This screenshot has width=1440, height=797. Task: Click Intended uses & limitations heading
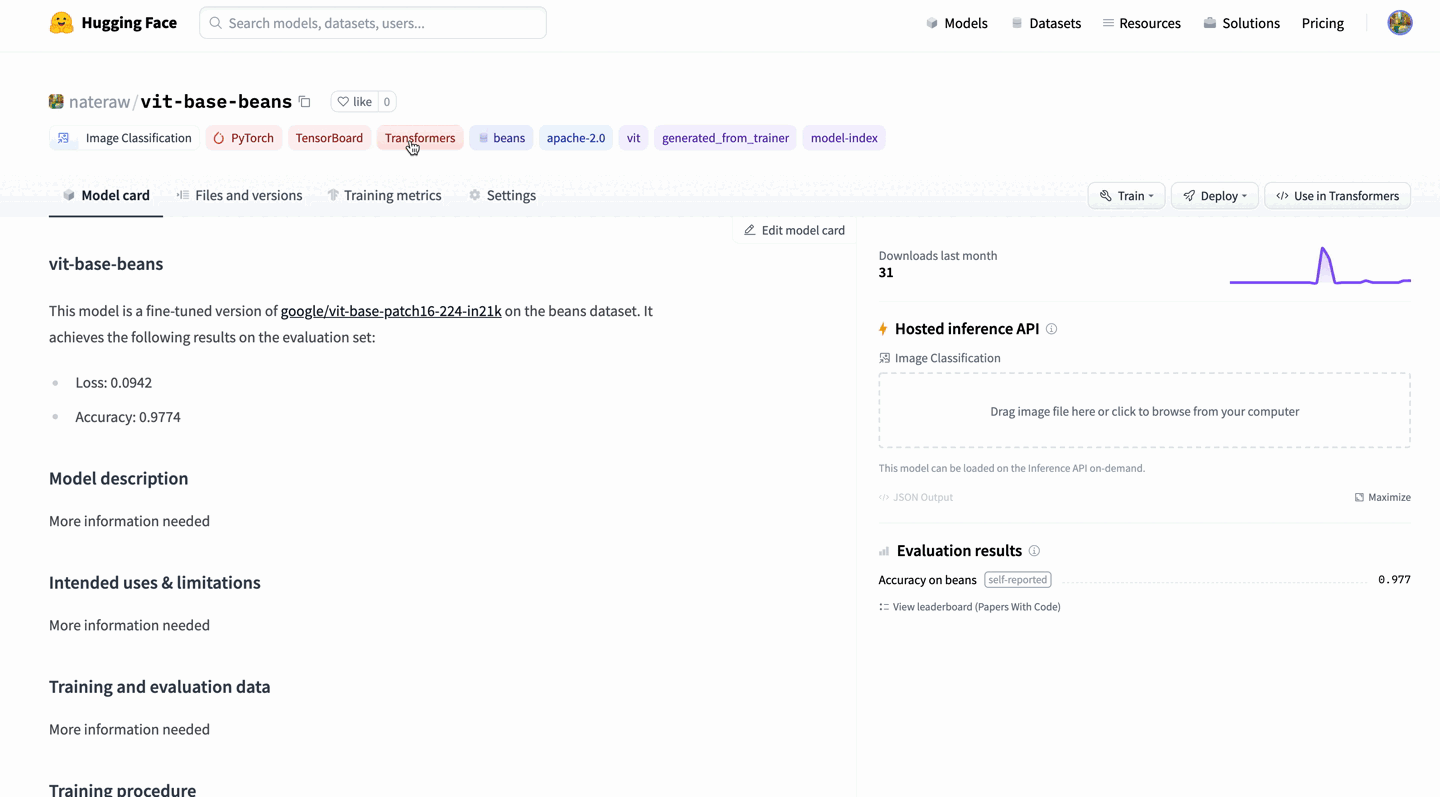(x=155, y=583)
